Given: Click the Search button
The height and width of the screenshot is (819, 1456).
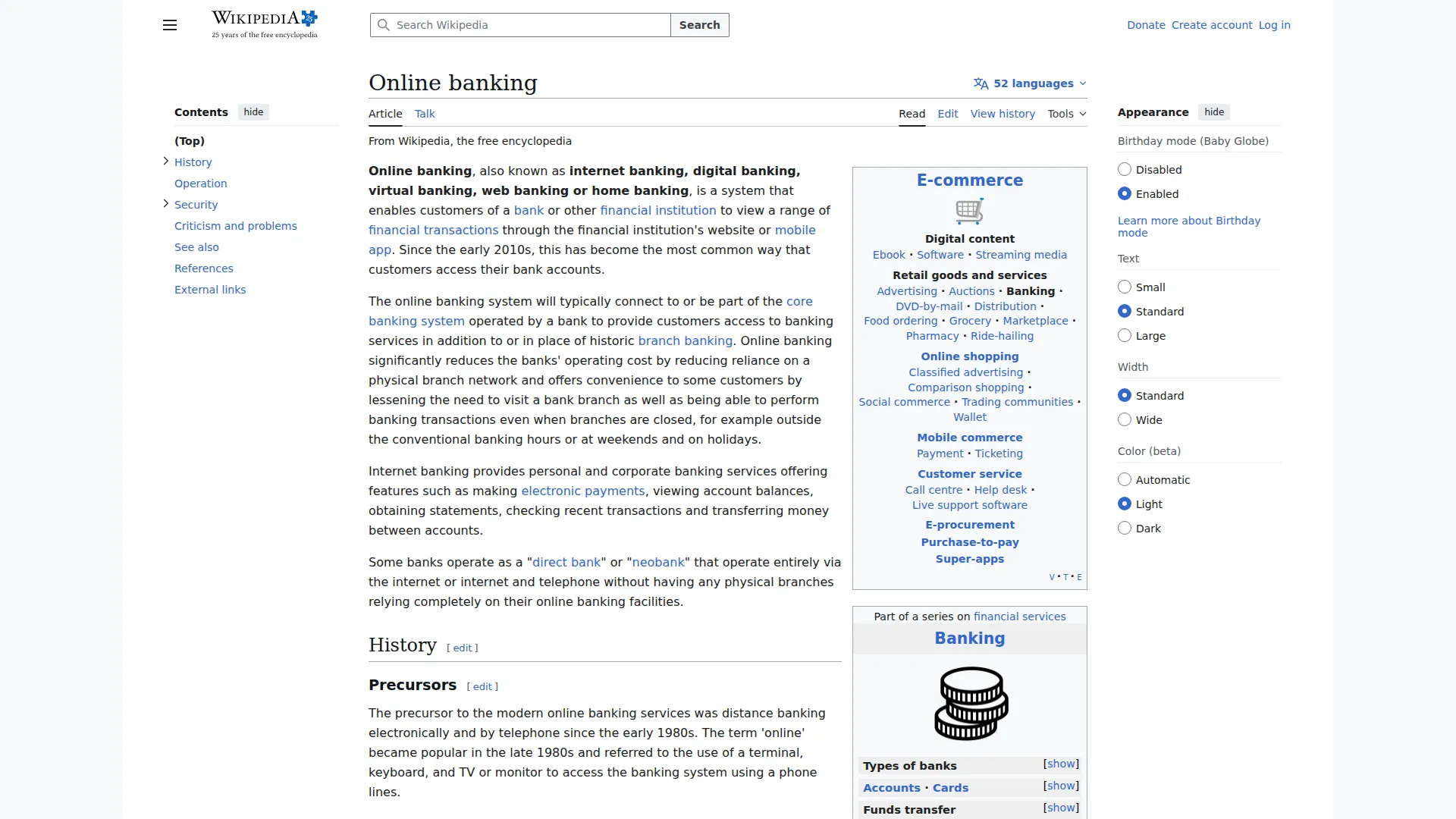Looking at the screenshot, I should [699, 25].
